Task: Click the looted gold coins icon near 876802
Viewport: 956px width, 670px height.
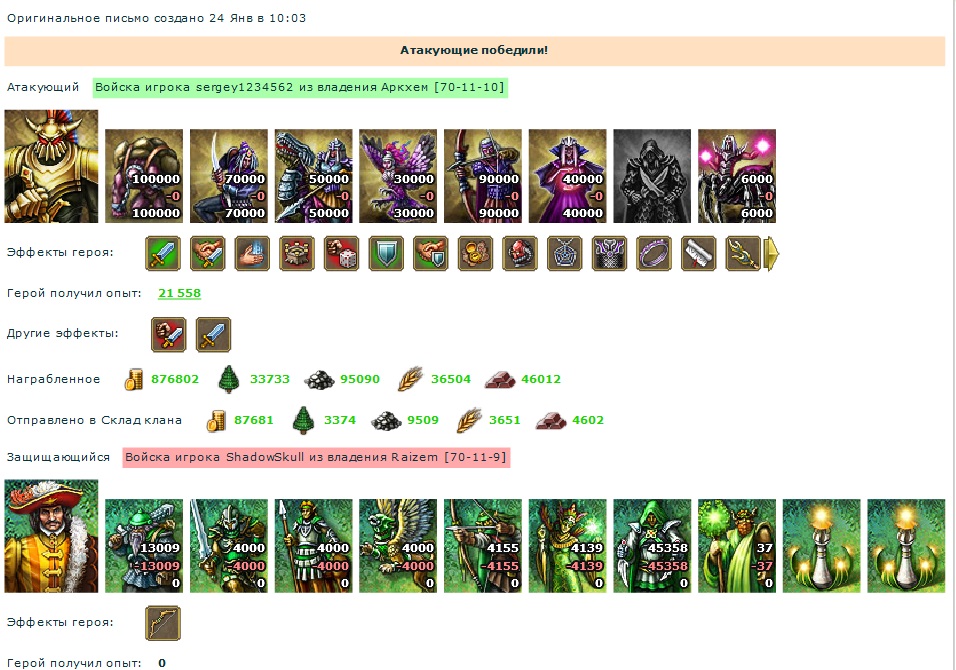Action: tap(133, 379)
